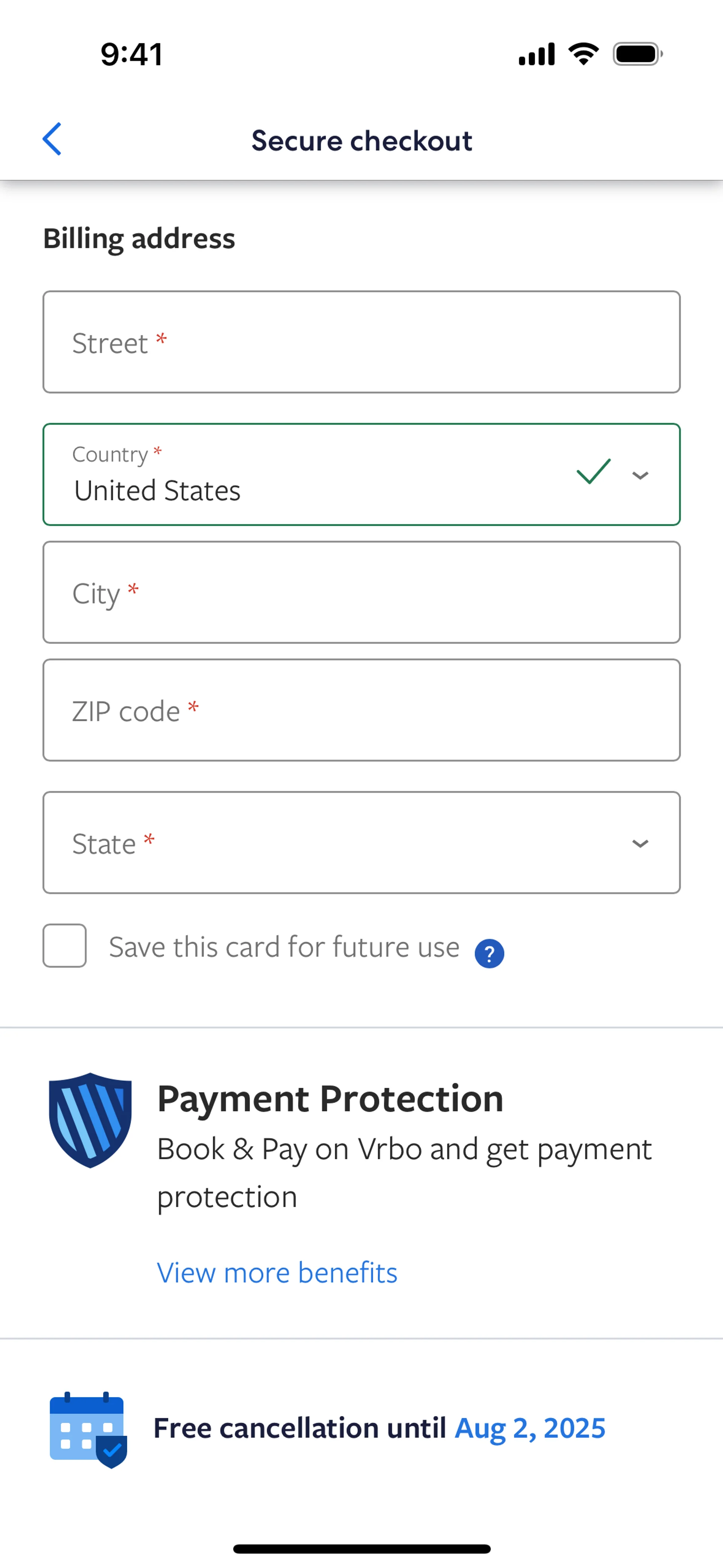Tap the battery status icon

[x=637, y=54]
